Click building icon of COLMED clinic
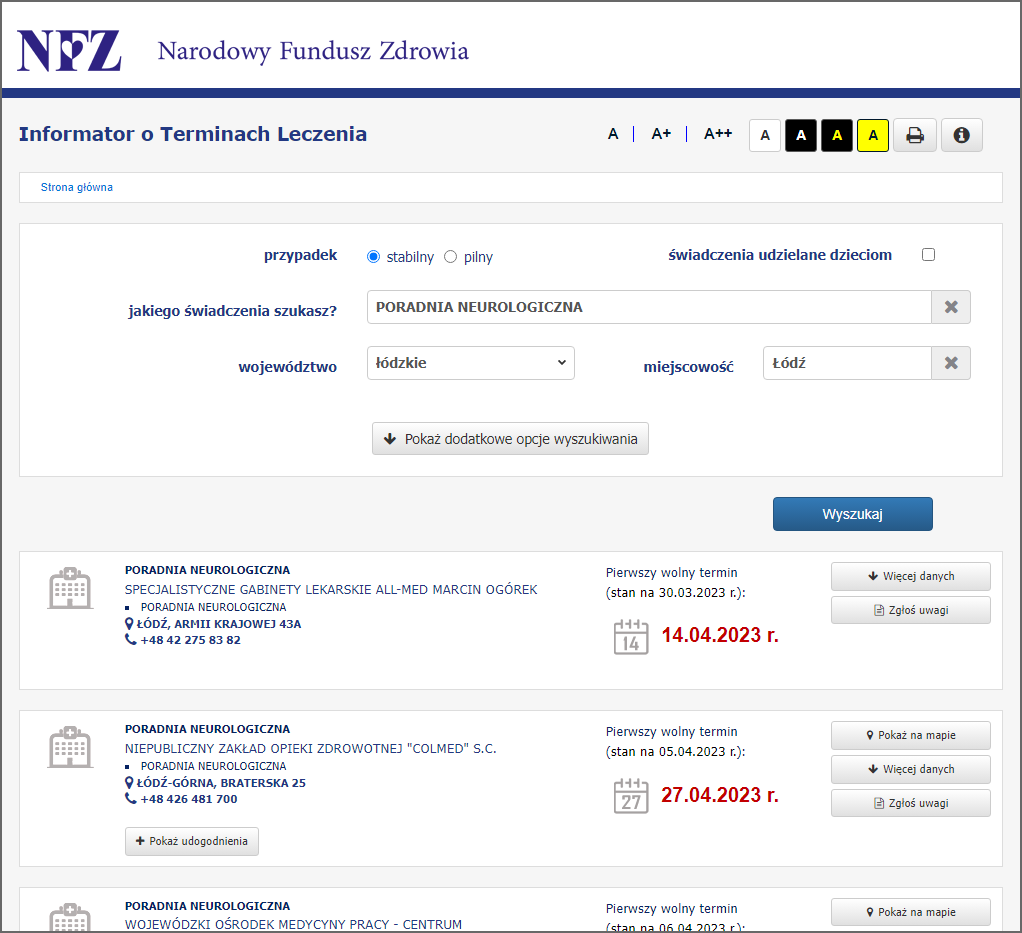The width and height of the screenshot is (1022, 933). coord(70,747)
